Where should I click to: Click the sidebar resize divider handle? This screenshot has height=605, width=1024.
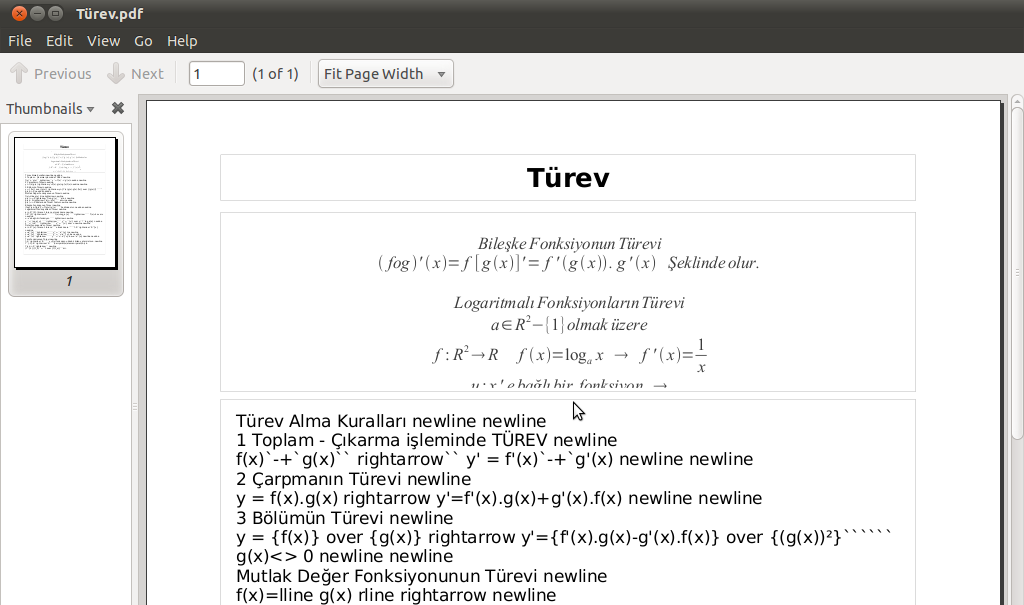[x=135, y=406]
